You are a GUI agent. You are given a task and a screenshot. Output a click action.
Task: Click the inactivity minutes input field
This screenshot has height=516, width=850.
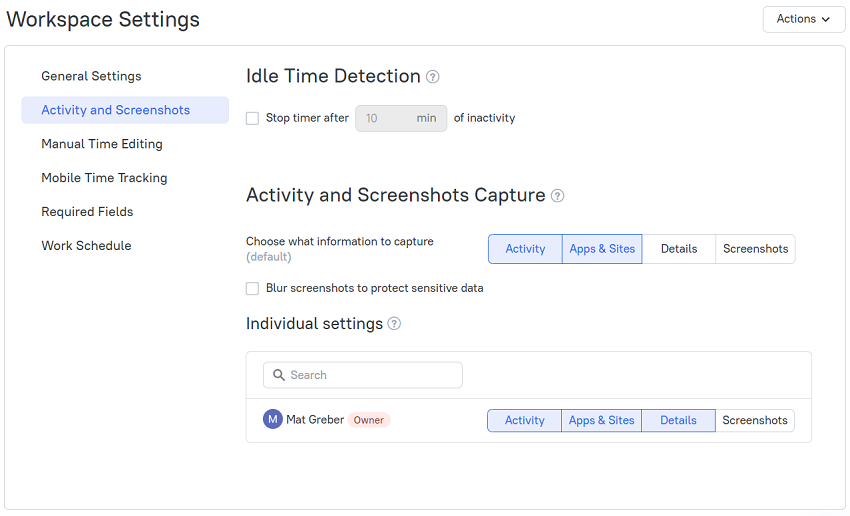tap(401, 118)
